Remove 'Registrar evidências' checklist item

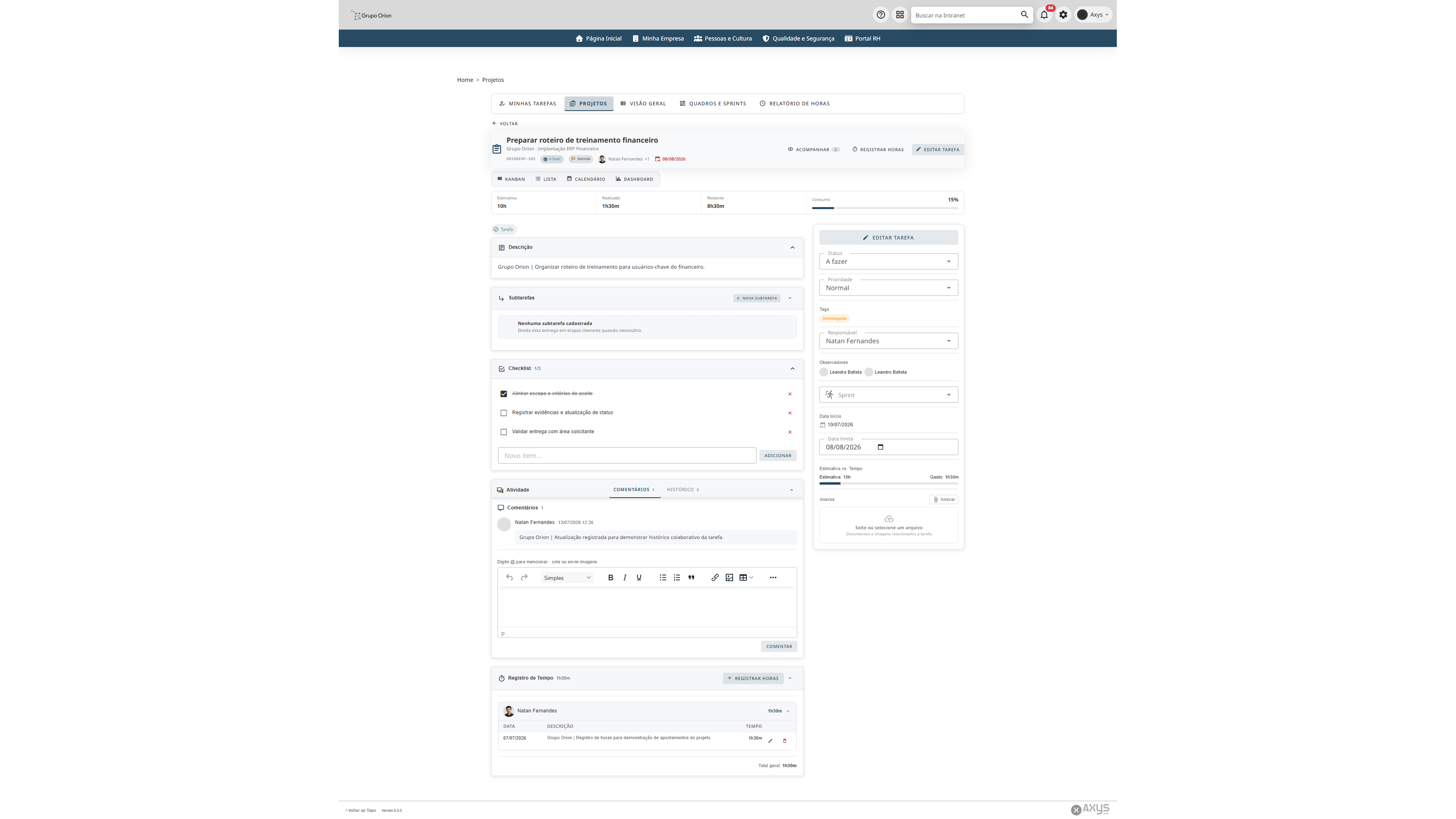[790, 413]
